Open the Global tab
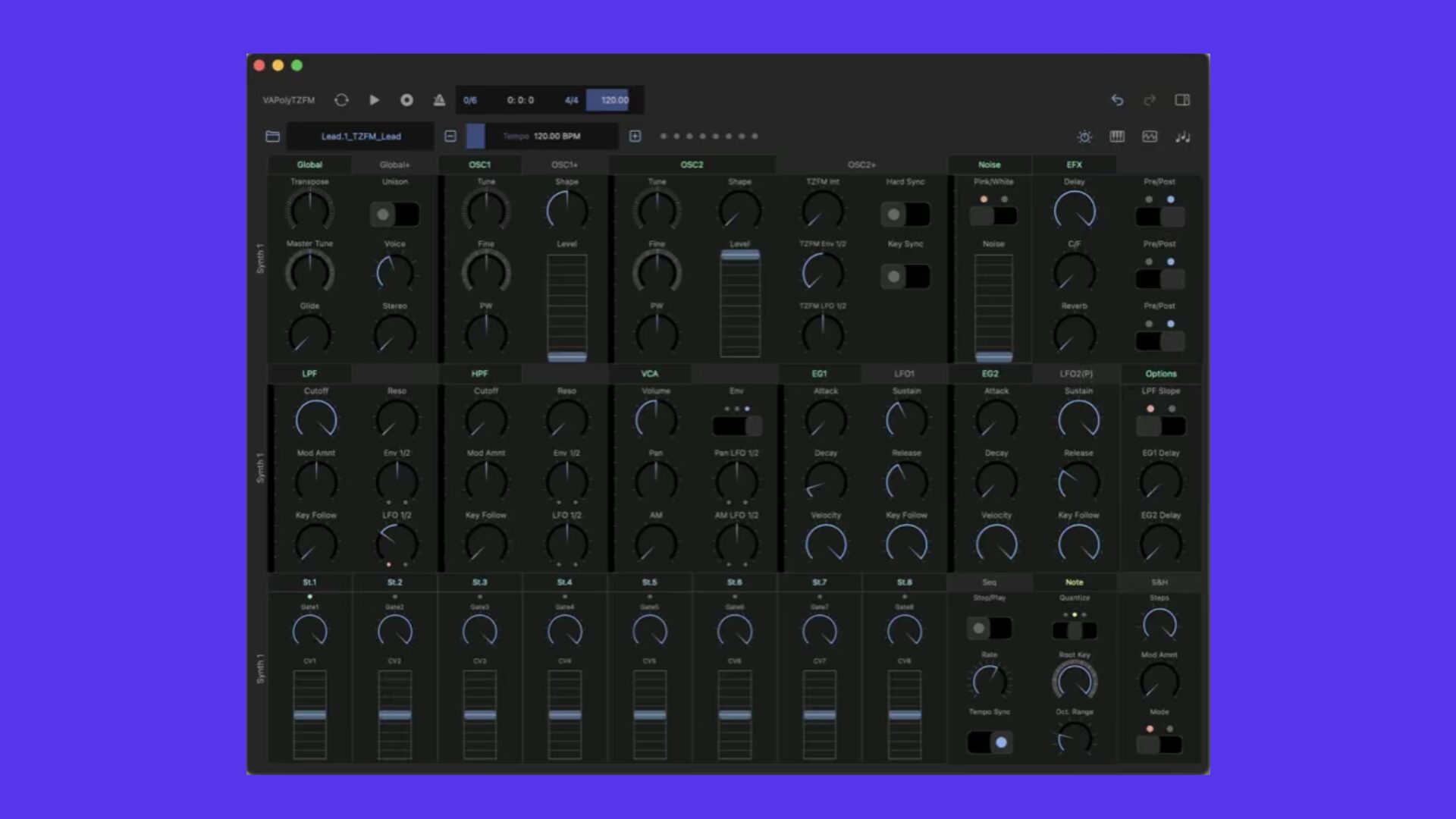 tap(309, 165)
